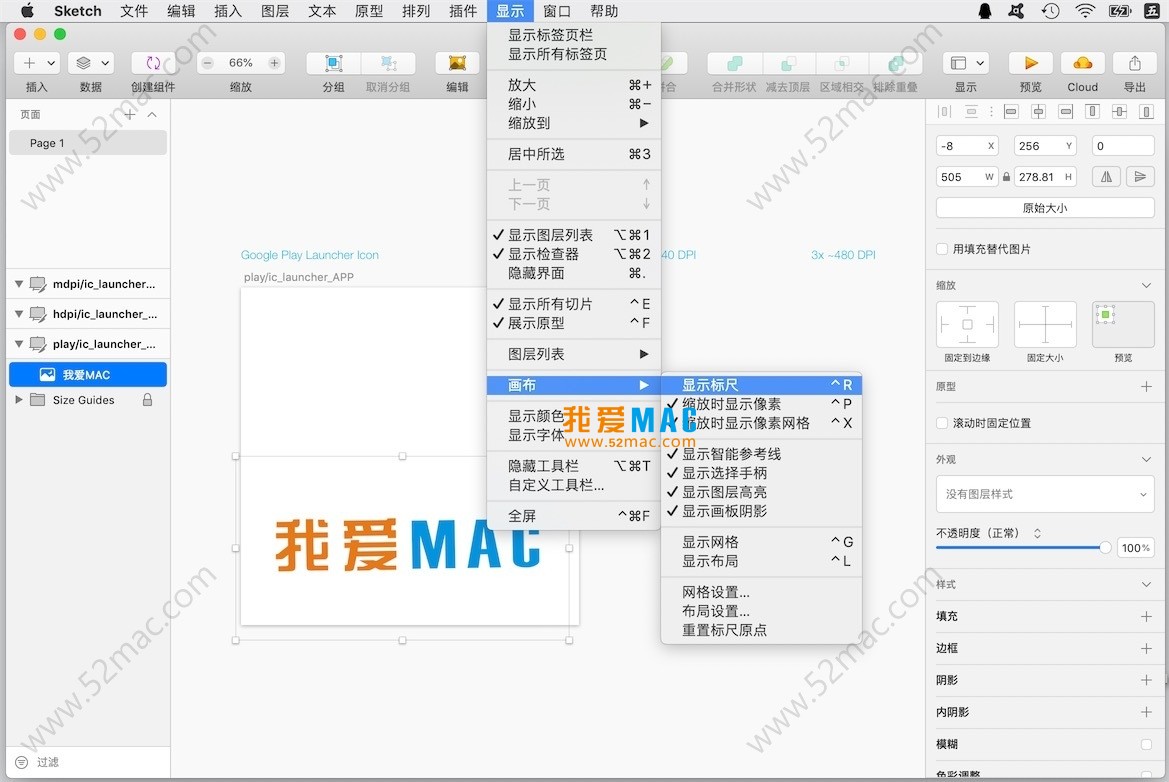
Task: Open the 插件 menu in the menu bar
Action: [463, 10]
